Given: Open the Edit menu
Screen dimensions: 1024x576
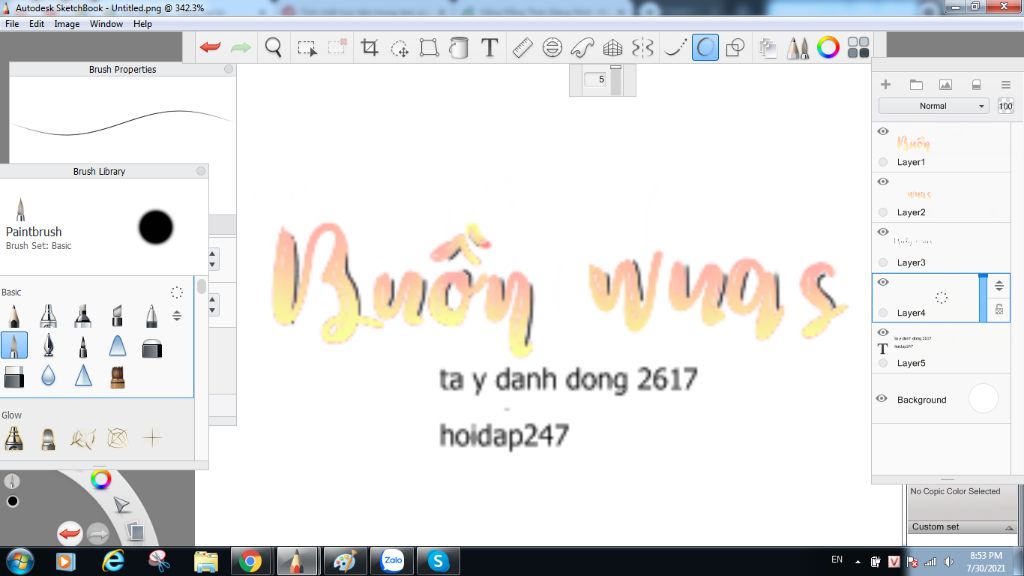Looking at the screenshot, I should coord(36,23).
